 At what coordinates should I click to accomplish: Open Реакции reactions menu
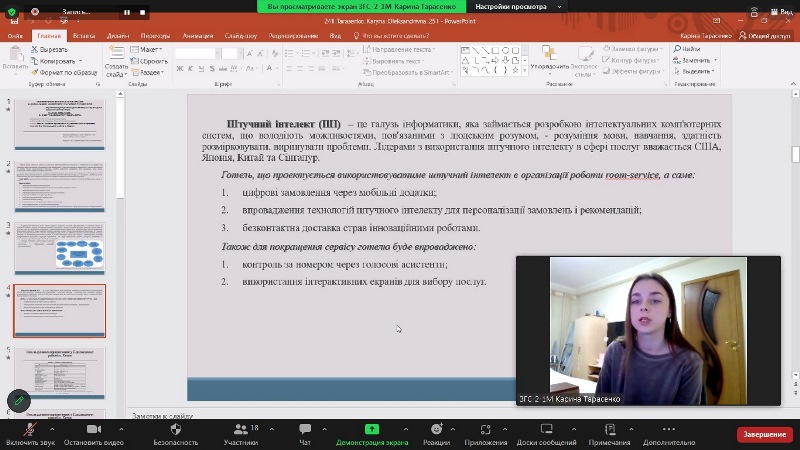[x=436, y=434]
